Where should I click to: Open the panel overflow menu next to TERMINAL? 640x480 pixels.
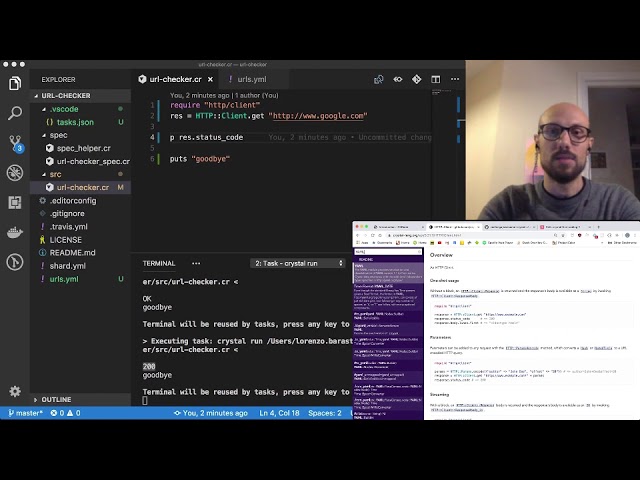pos(196,263)
